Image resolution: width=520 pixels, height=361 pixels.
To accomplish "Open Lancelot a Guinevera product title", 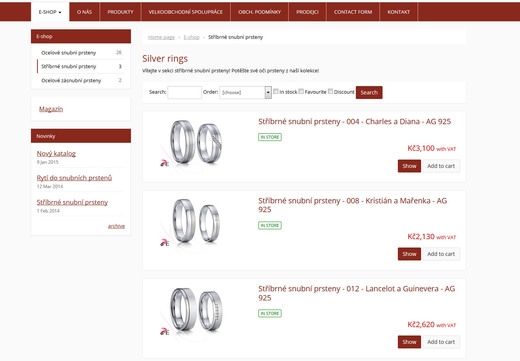I will click(x=357, y=293).
